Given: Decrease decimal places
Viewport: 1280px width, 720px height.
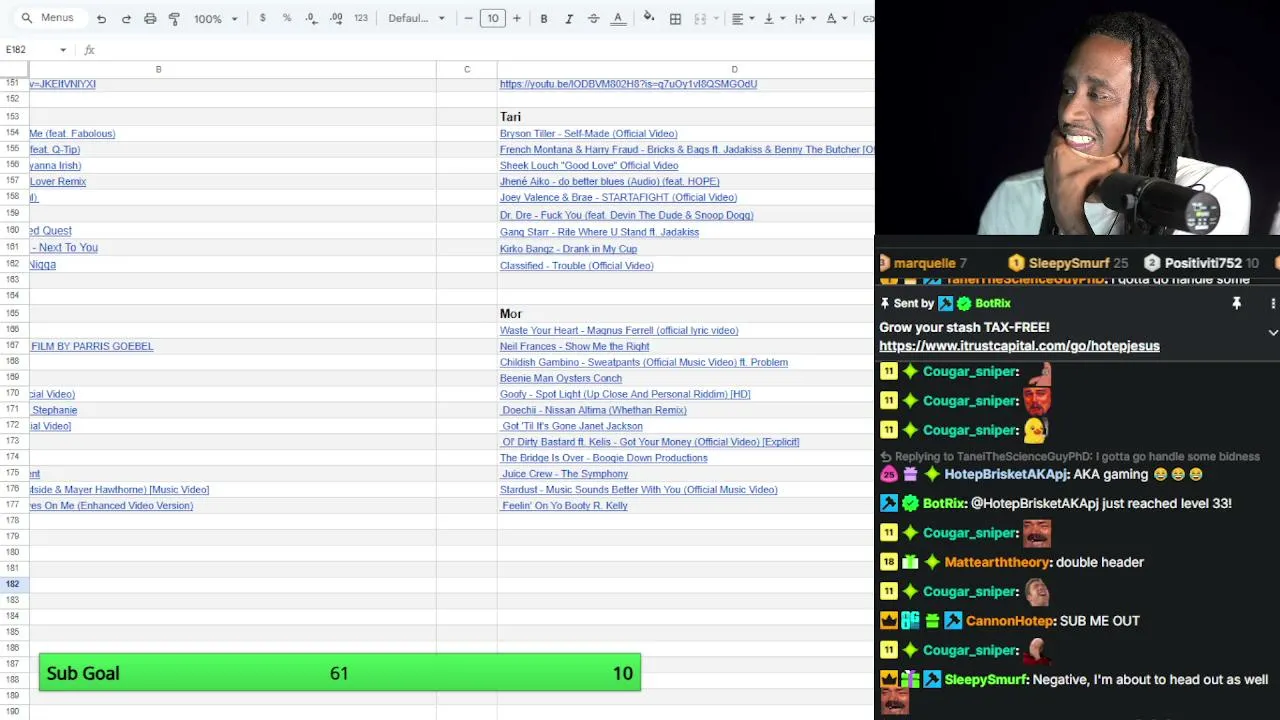Looking at the screenshot, I should pos(311,18).
